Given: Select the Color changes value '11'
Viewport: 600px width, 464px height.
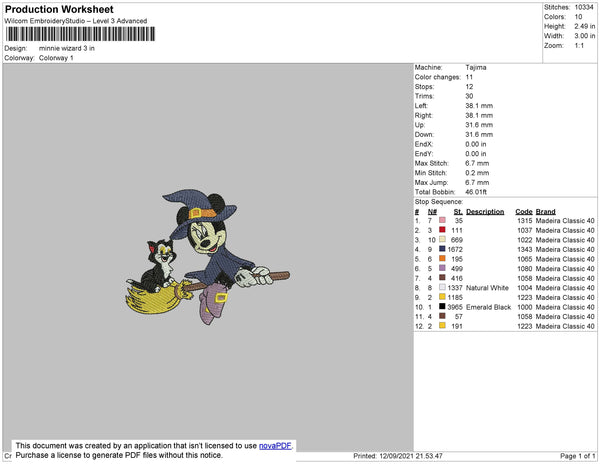Looking at the screenshot, I should (x=469, y=77).
